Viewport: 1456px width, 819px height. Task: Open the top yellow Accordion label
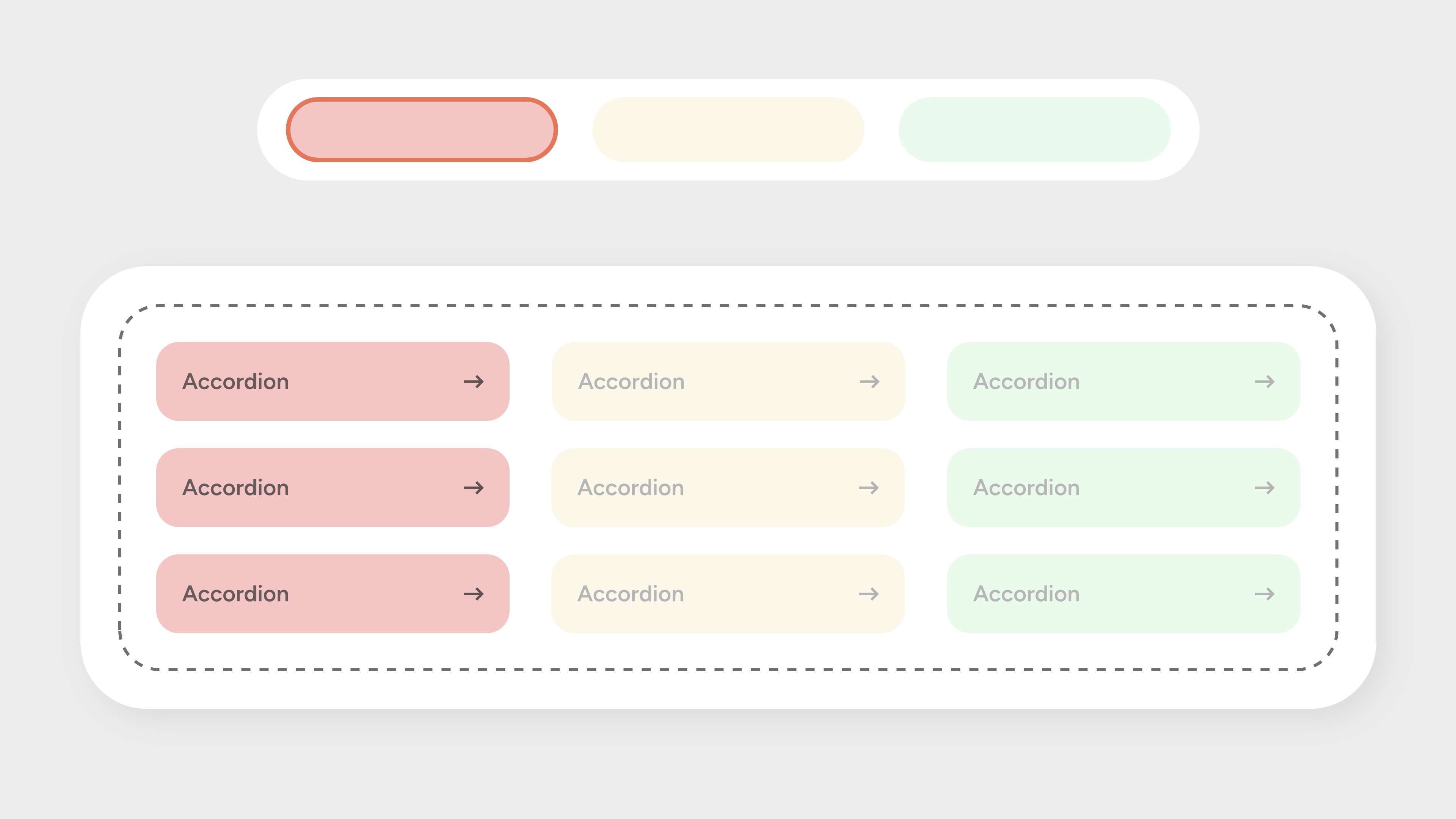[x=631, y=381]
